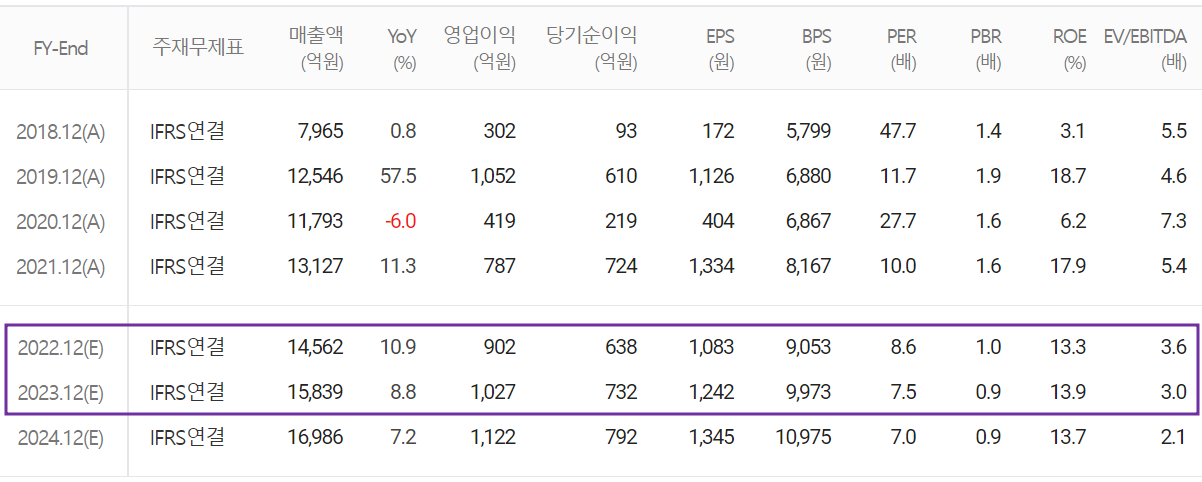Image resolution: width=1202 pixels, height=482 pixels.
Task: Select the 2020.12(A) row label
Action: click(61, 222)
